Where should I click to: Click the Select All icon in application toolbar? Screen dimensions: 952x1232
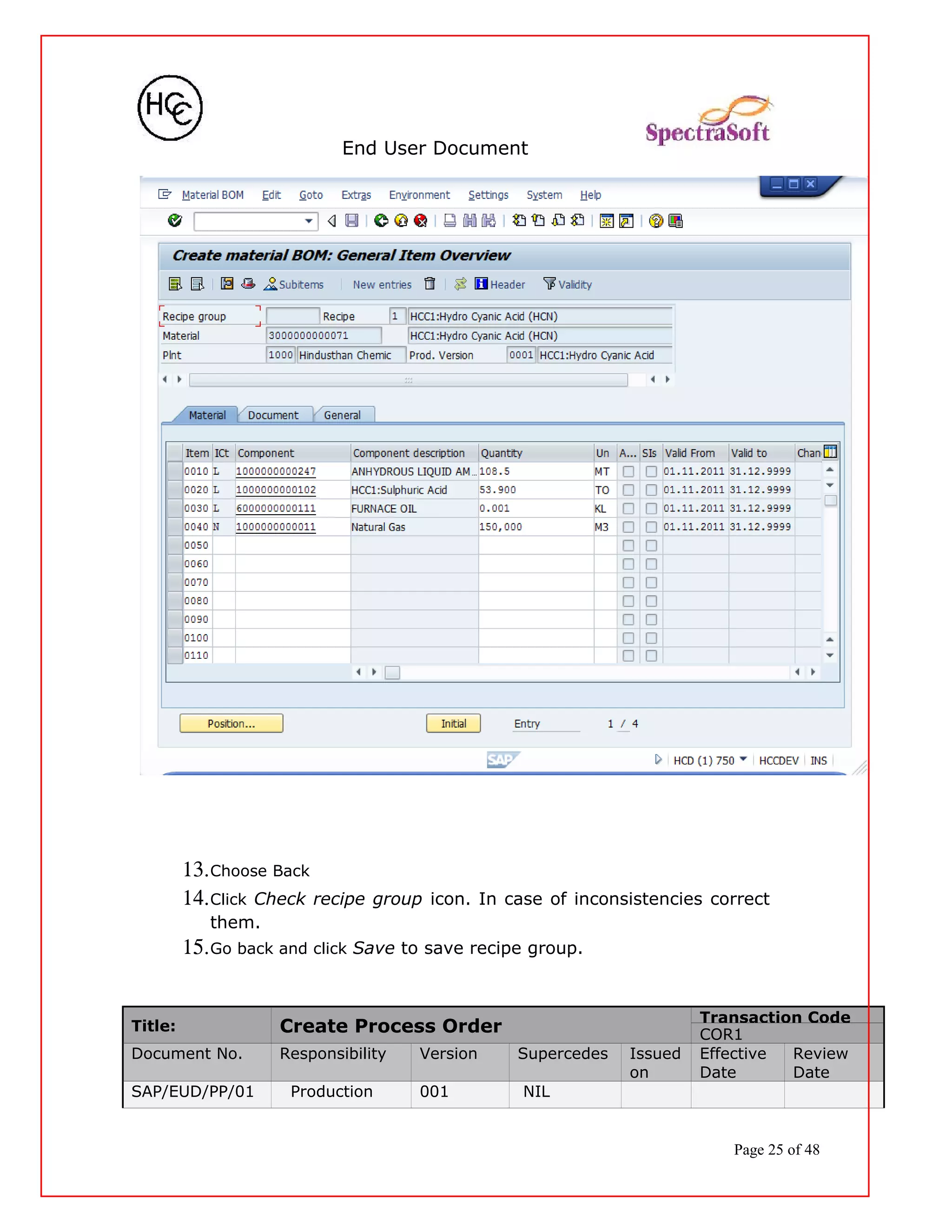pos(175,284)
